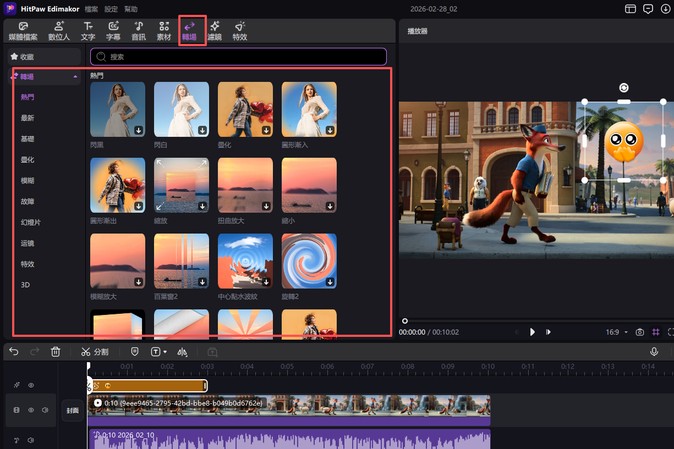
Task: Click the redo arrow in timeline toolbar
Action: coord(34,352)
